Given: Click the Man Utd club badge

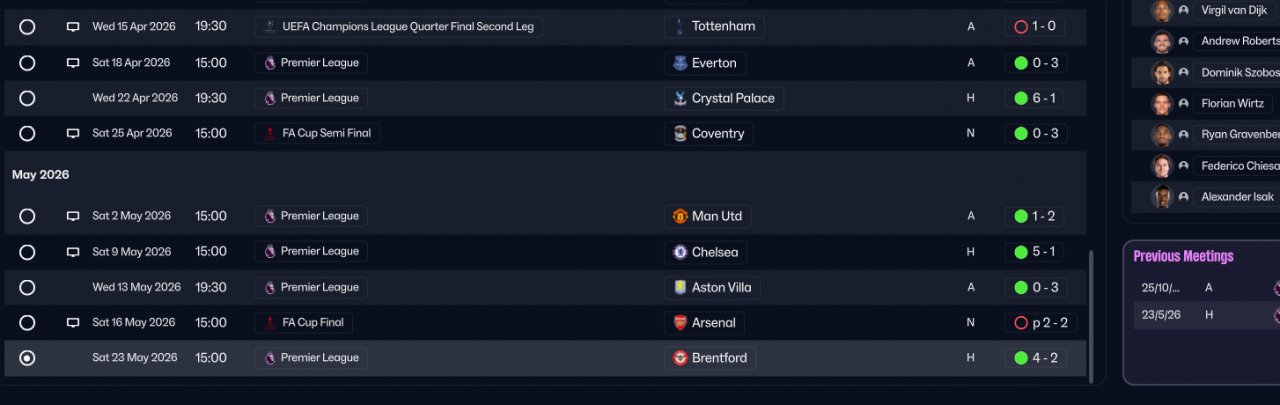Looking at the screenshot, I should click(x=680, y=216).
